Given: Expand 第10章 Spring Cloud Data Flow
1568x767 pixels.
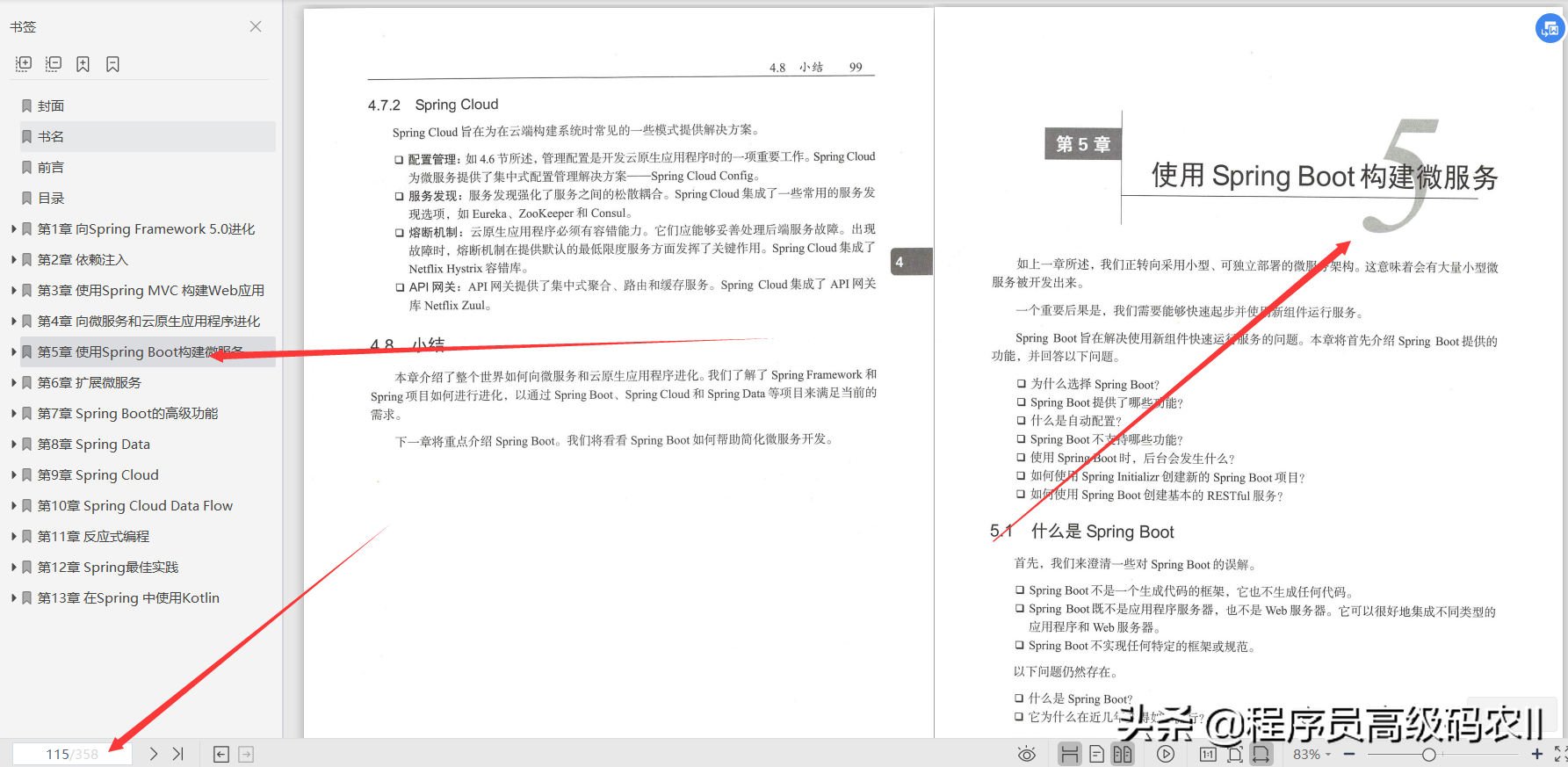Looking at the screenshot, I should [13, 505].
